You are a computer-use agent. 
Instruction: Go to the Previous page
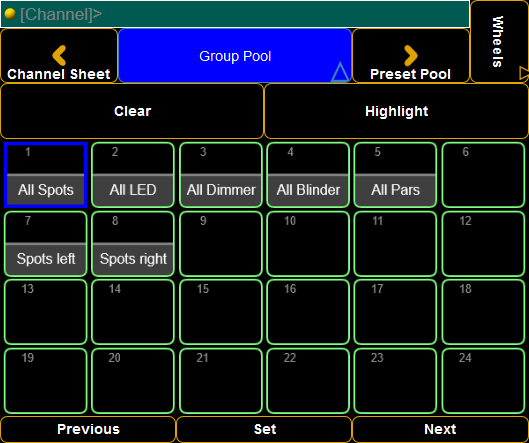click(88, 429)
